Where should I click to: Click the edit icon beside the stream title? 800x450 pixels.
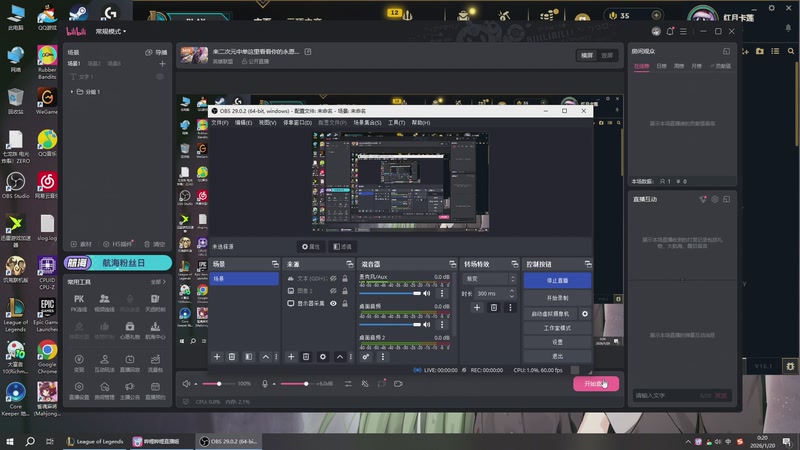pyautogui.click(x=308, y=52)
